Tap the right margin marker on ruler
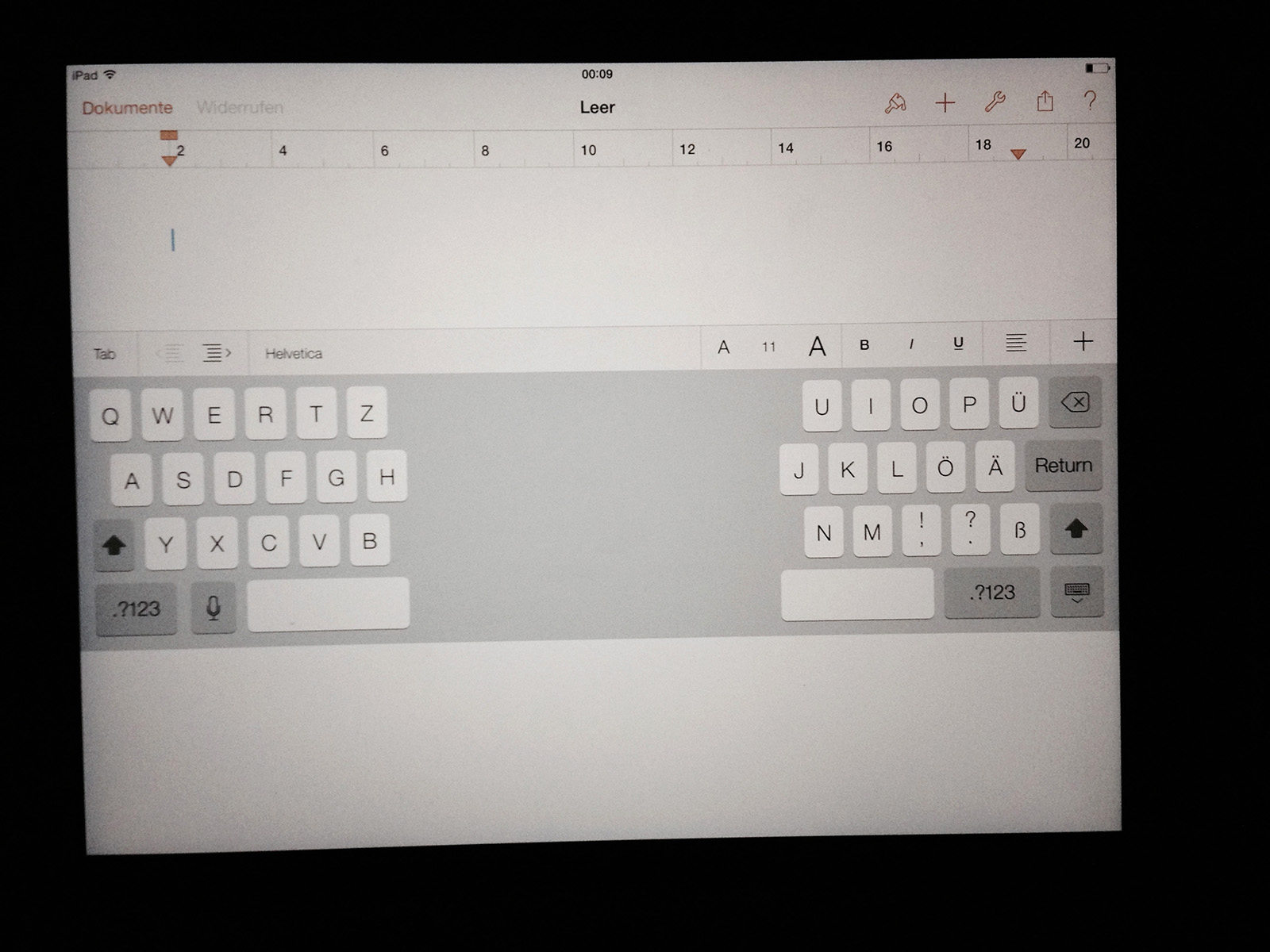The height and width of the screenshot is (952, 1270). (x=1018, y=154)
